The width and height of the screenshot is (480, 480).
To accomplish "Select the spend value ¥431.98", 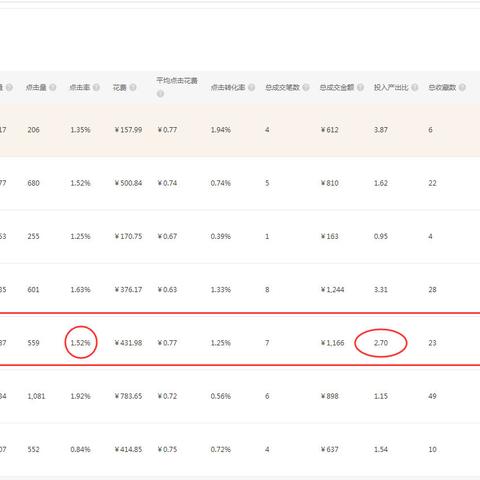I will [128, 343].
